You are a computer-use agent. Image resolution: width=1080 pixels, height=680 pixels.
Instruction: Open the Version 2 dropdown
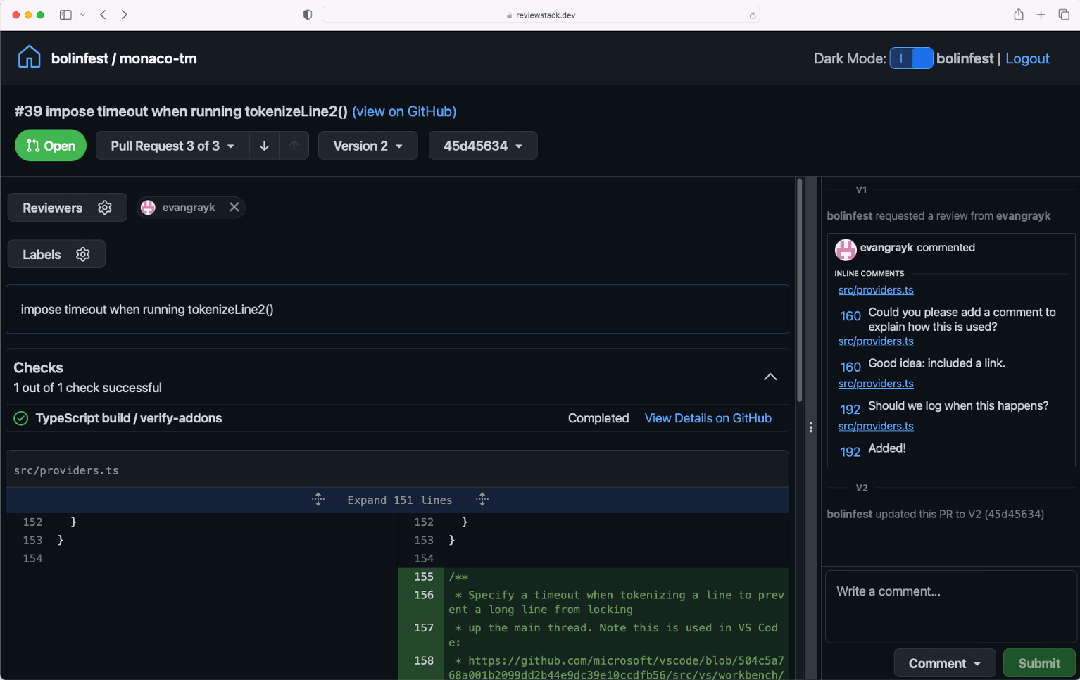pyautogui.click(x=368, y=146)
